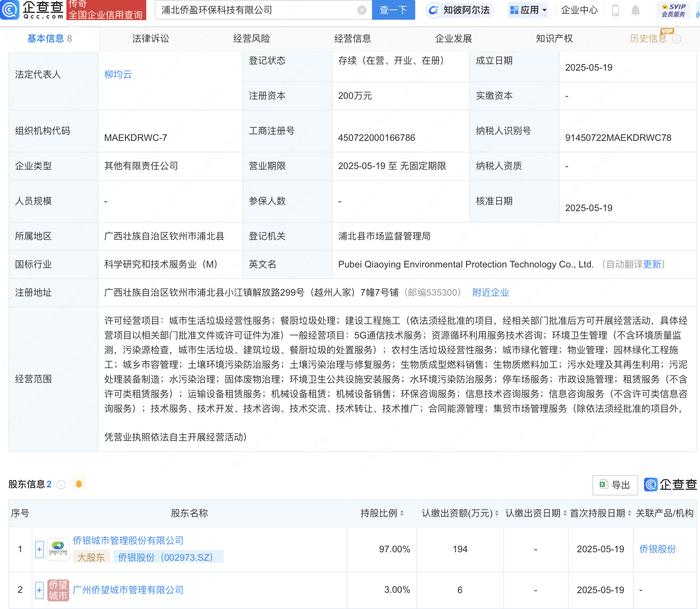Open 企业中心 in header

pos(579,10)
